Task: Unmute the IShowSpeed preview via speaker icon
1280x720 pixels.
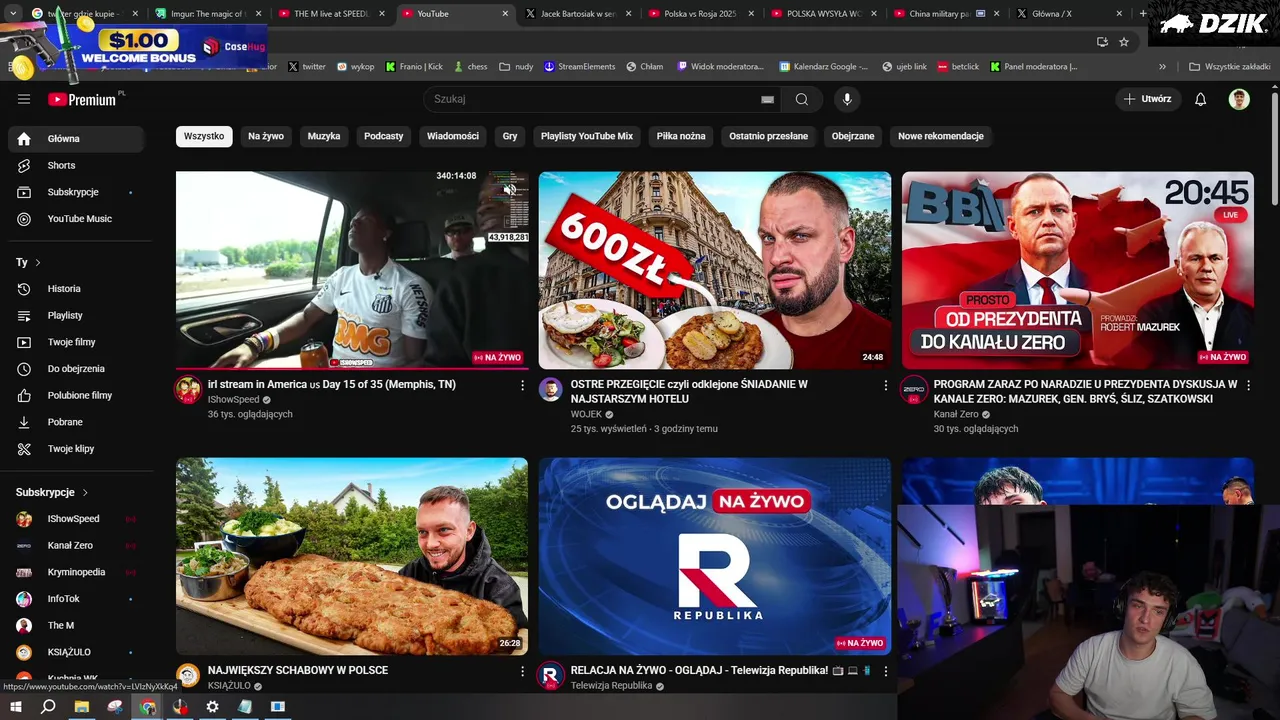Action: tap(510, 189)
